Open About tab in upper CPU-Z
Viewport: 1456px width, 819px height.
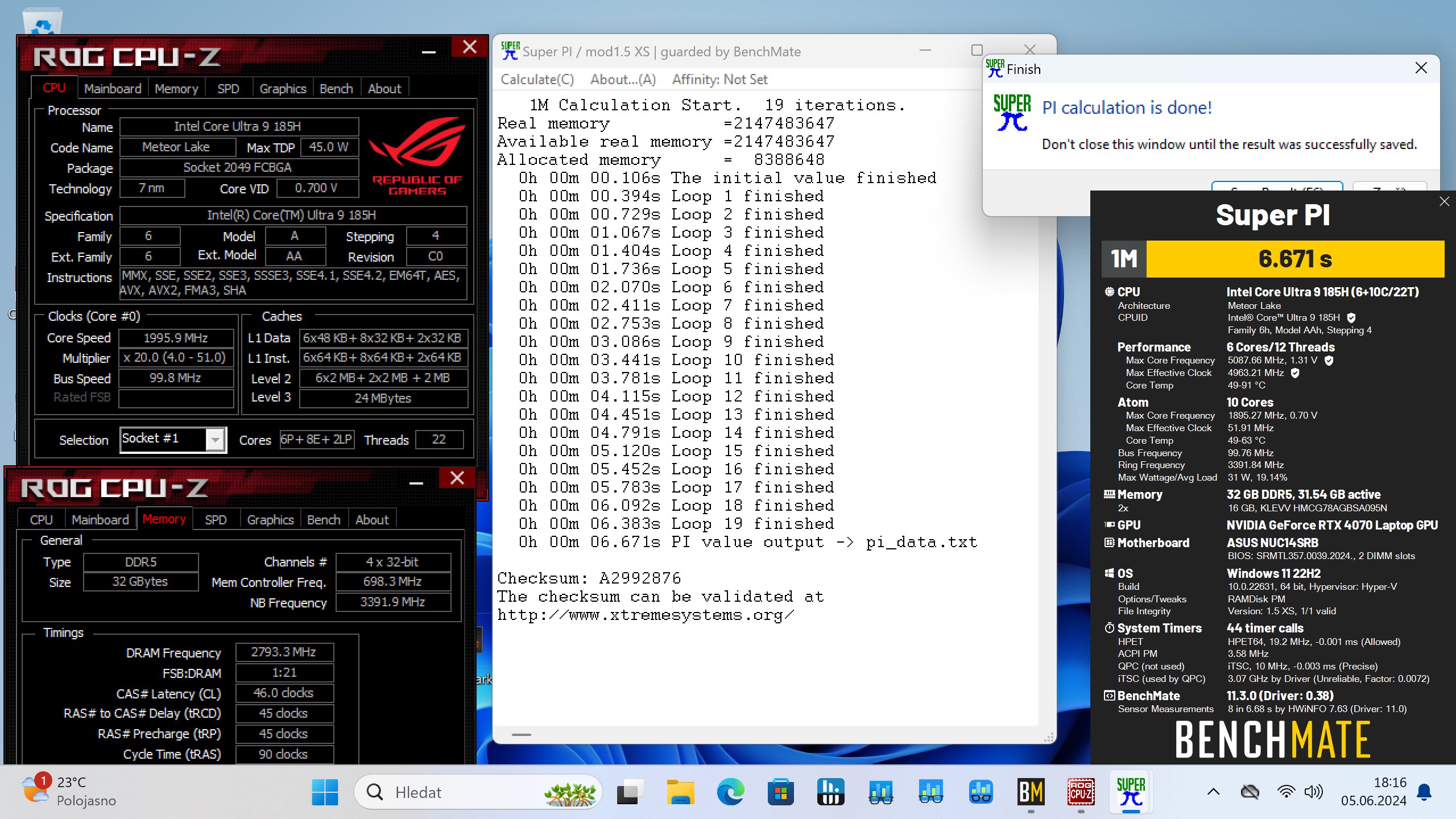coord(384,89)
